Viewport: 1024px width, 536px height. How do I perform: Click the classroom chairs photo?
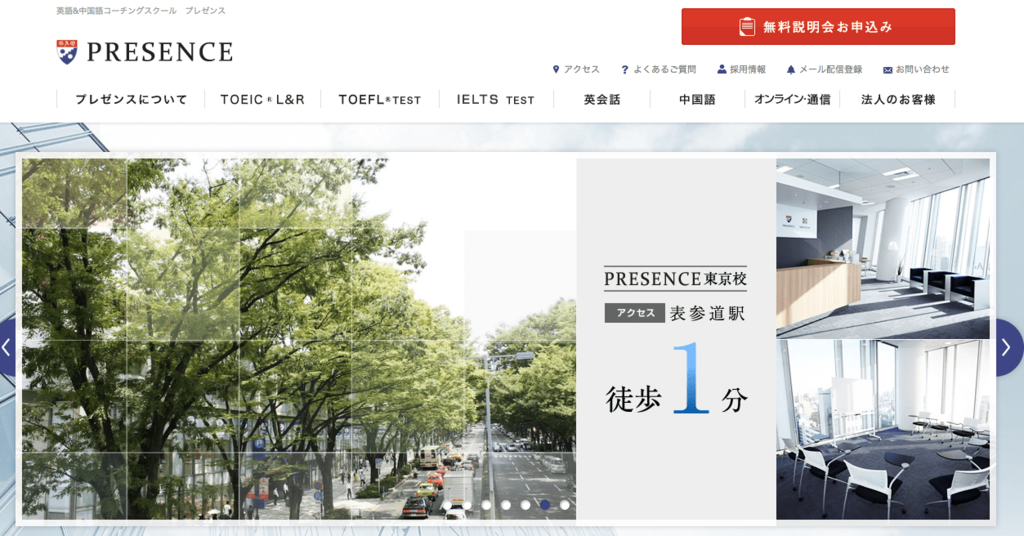coord(883,430)
